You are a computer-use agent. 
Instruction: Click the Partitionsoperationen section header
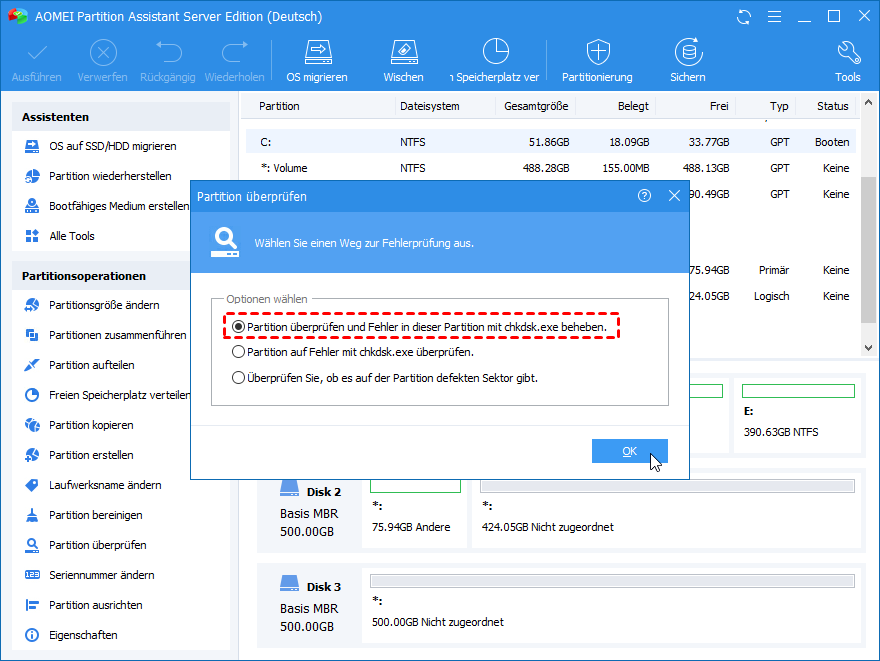101,276
